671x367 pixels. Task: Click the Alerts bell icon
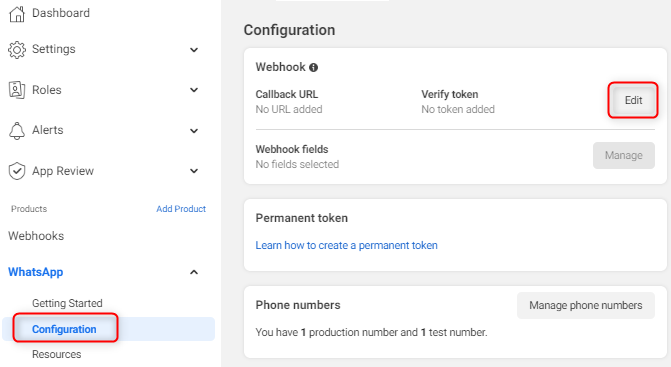pos(17,130)
